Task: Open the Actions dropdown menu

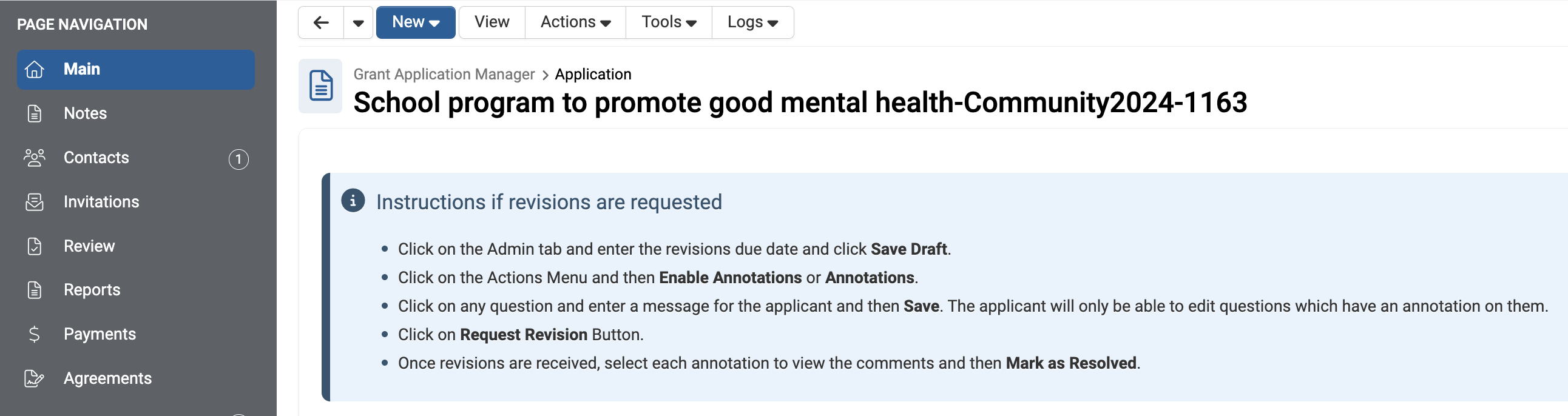Action: tap(575, 22)
